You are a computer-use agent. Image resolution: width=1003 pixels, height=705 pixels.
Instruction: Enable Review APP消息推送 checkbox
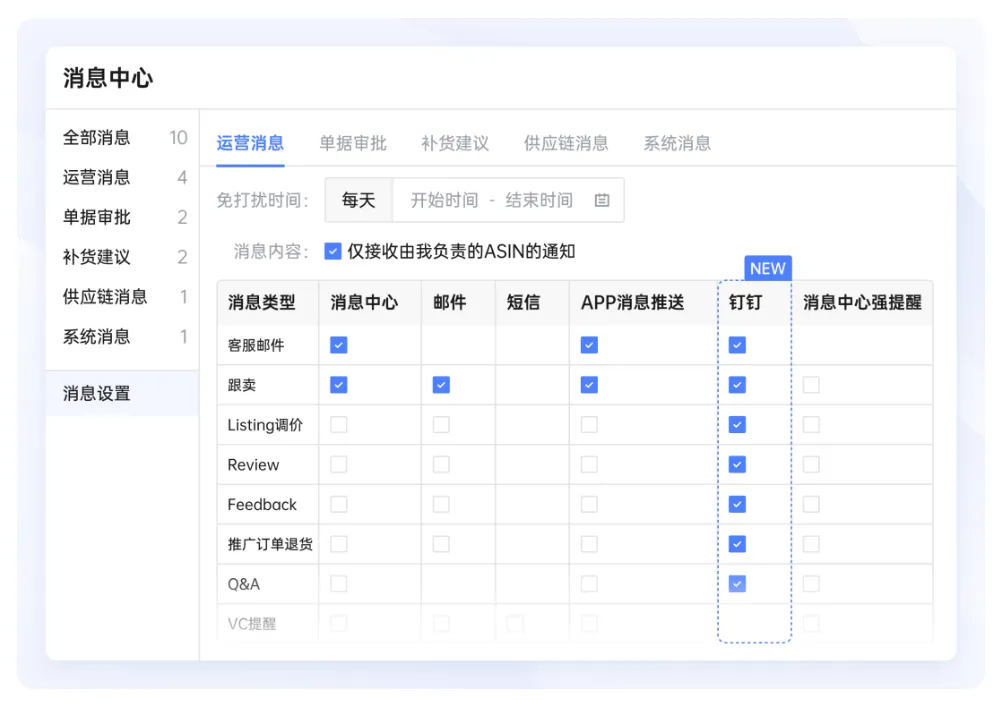click(589, 464)
